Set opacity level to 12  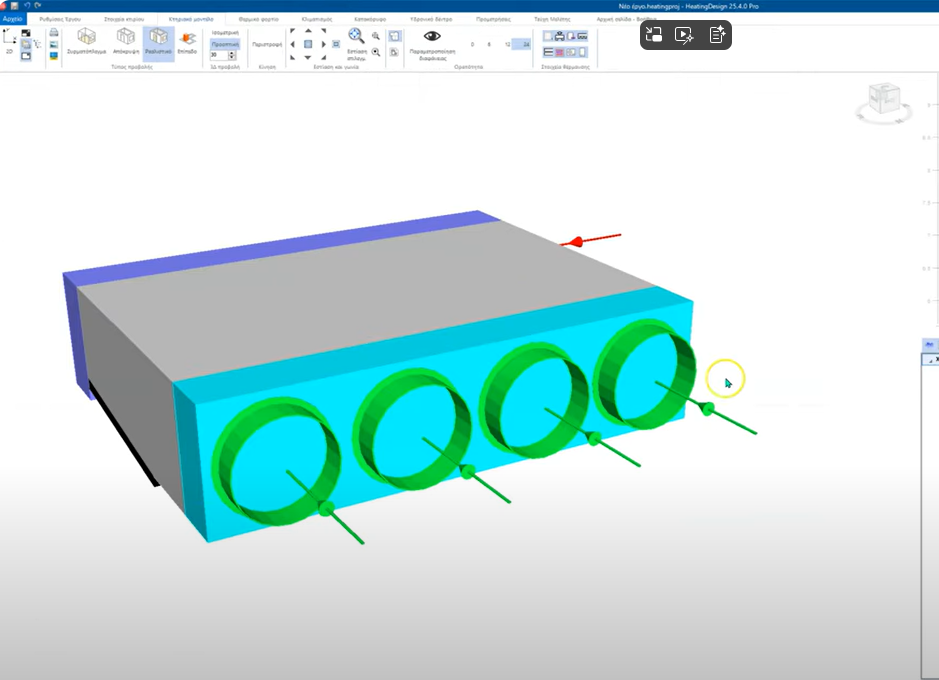click(507, 44)
